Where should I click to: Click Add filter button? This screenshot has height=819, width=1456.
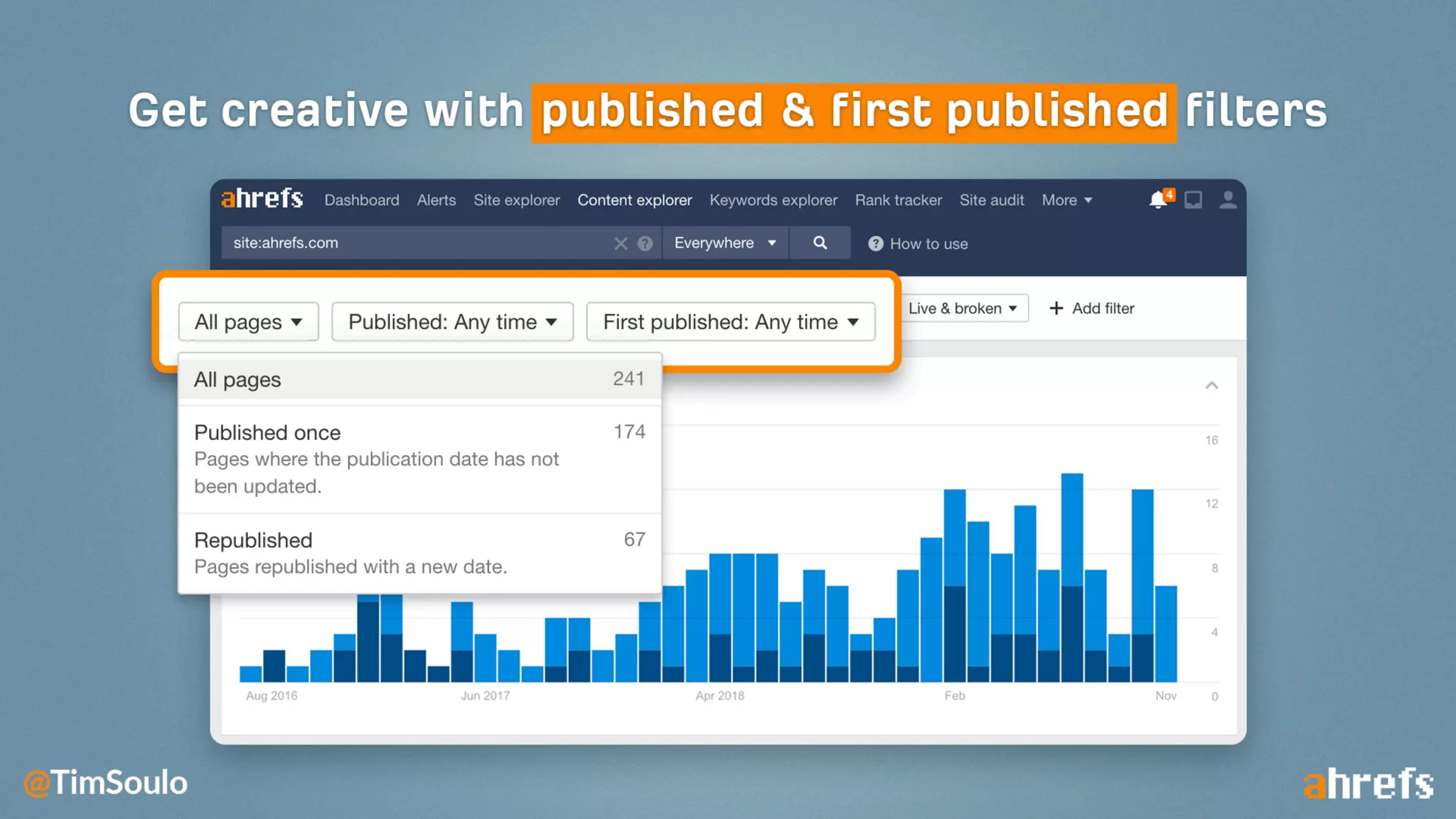coord(1092,309)
